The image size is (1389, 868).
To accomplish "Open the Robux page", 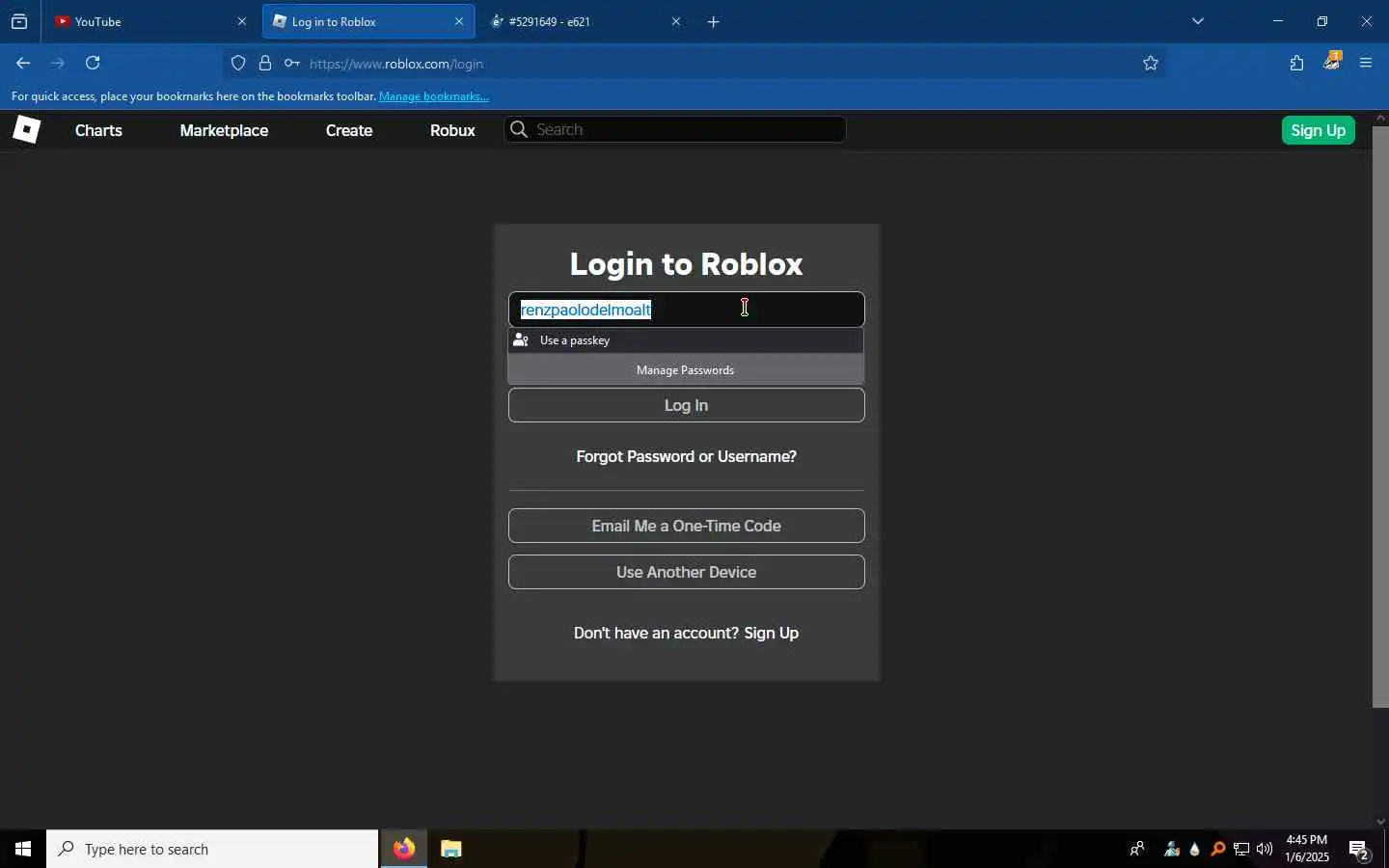I will coord(452,130).
